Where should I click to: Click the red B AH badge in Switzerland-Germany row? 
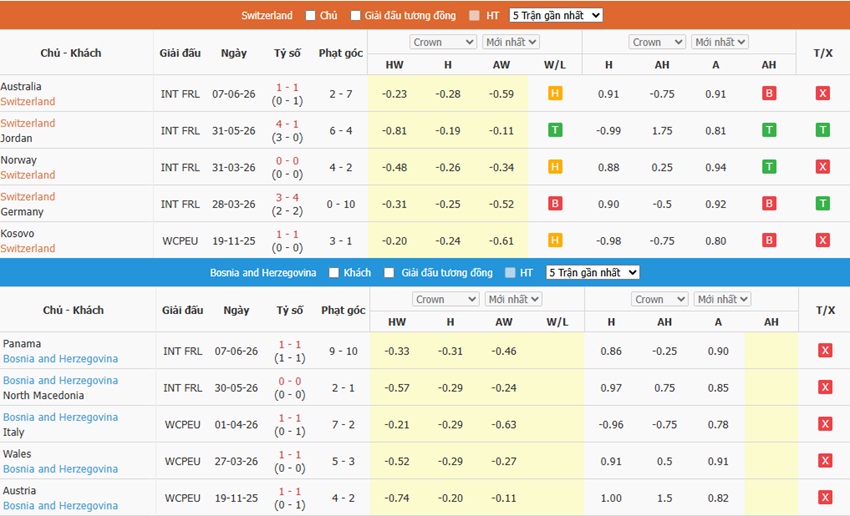(769, 204)
